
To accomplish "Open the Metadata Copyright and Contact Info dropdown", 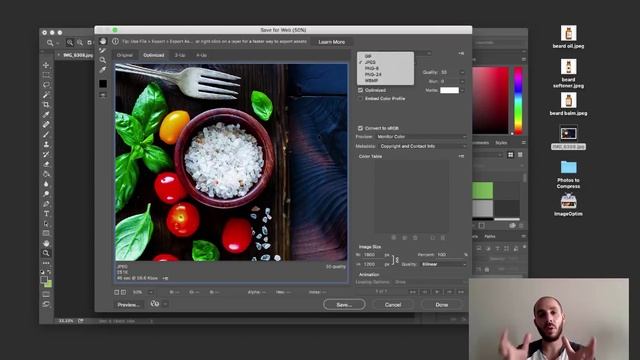I will pos(422,146).
